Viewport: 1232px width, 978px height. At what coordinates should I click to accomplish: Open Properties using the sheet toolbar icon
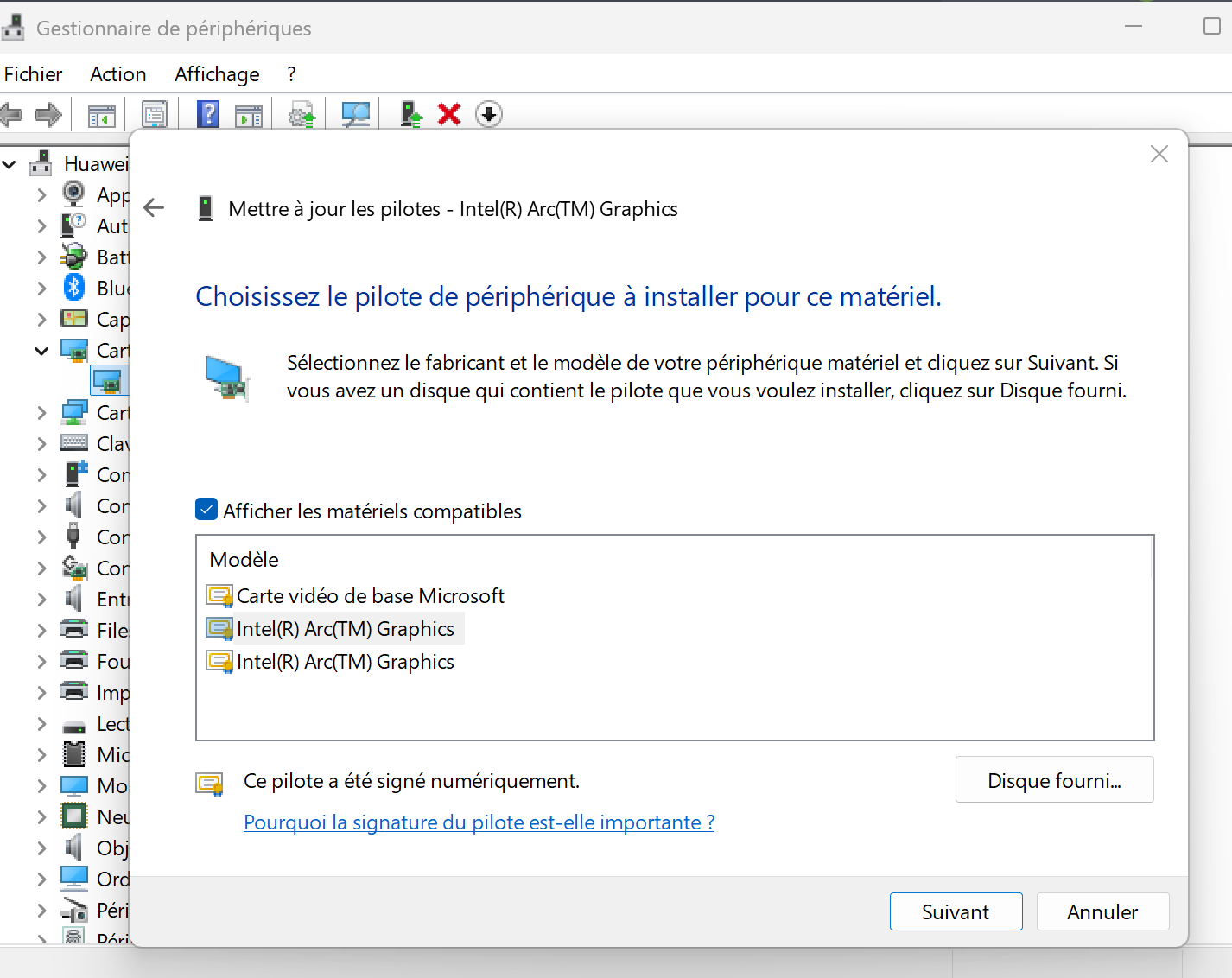point(155,115)
